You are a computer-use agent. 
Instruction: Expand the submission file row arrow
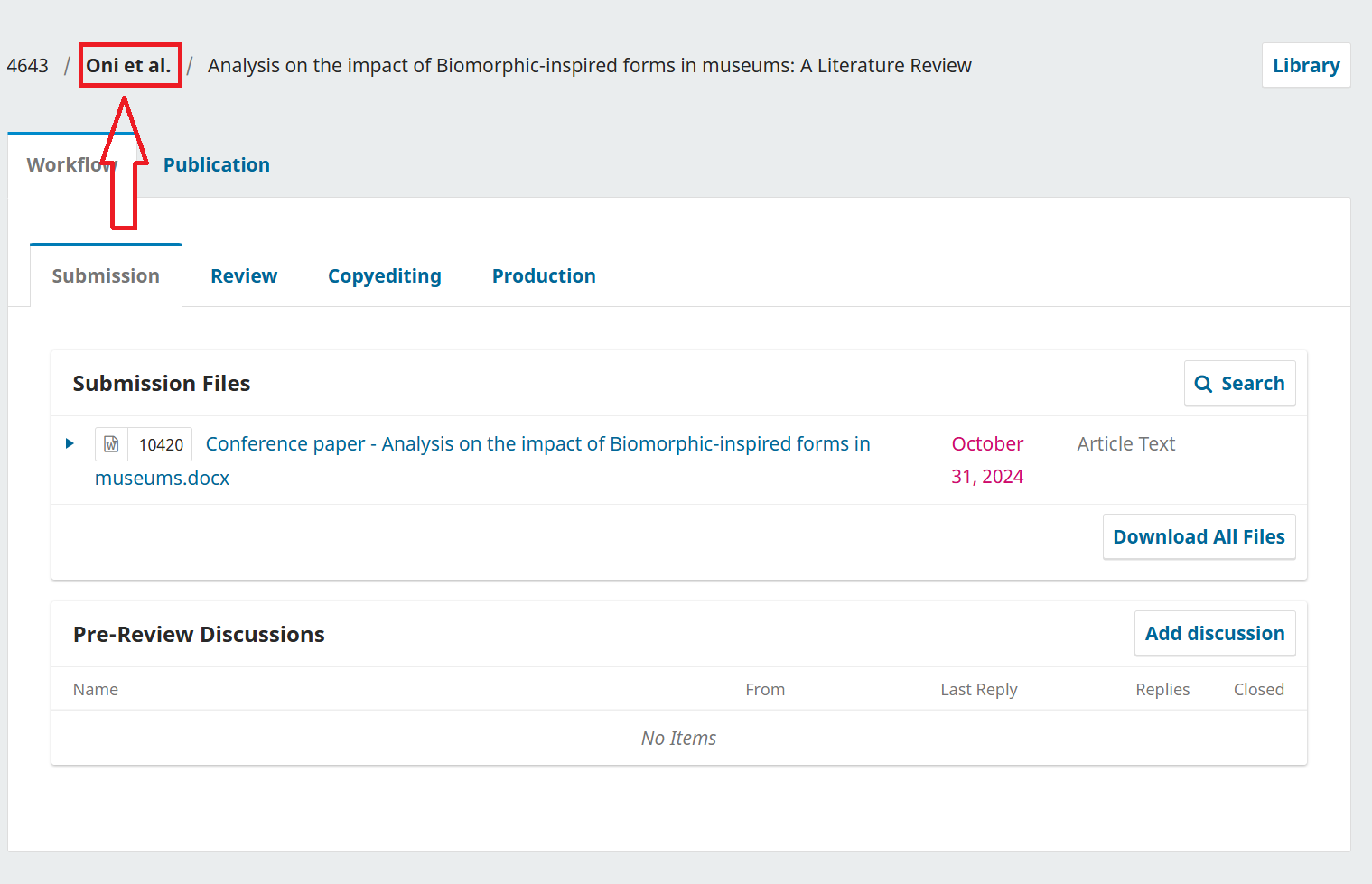pos(70,443)
